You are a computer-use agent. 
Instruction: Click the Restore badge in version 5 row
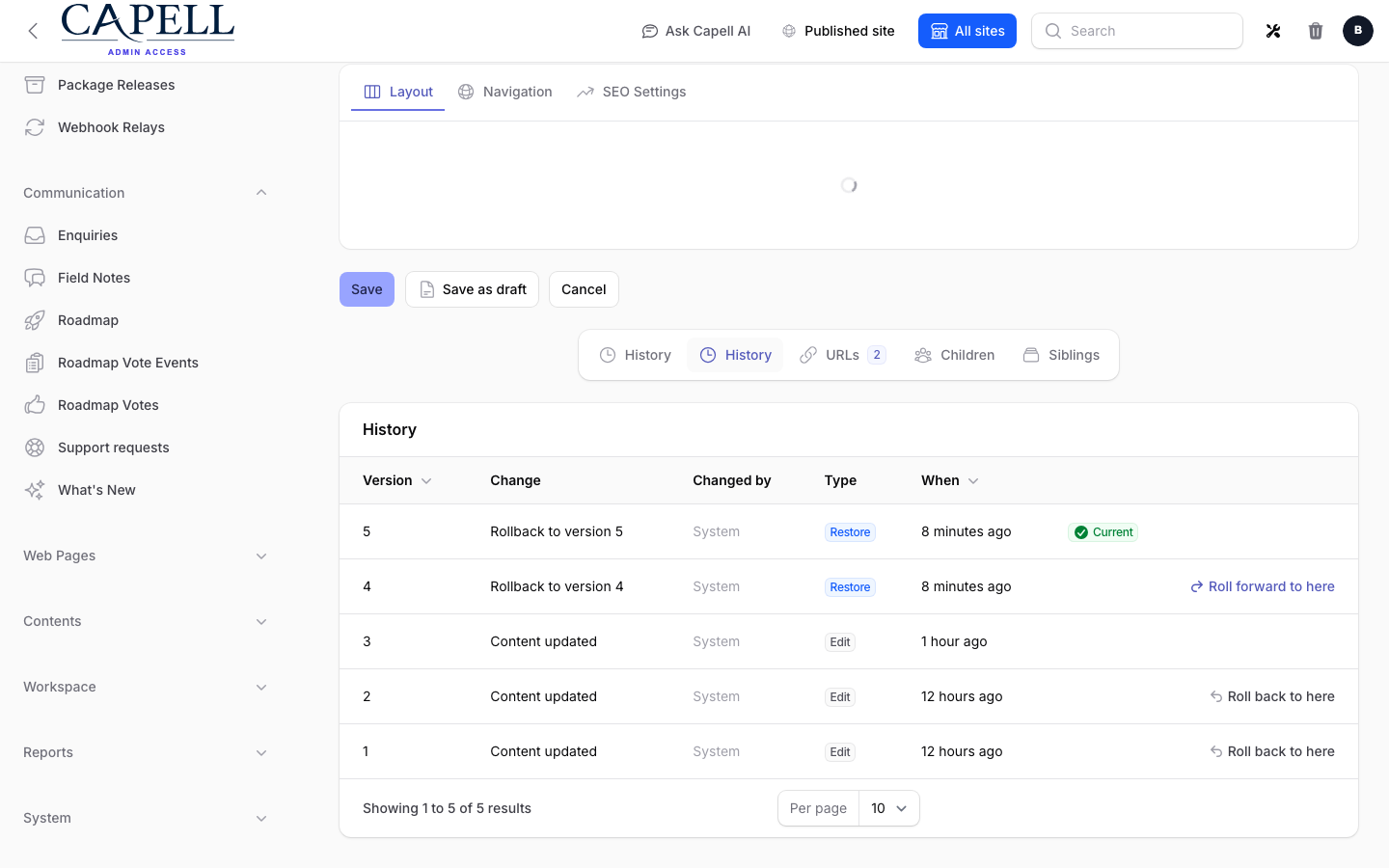[x=850, y=532]
